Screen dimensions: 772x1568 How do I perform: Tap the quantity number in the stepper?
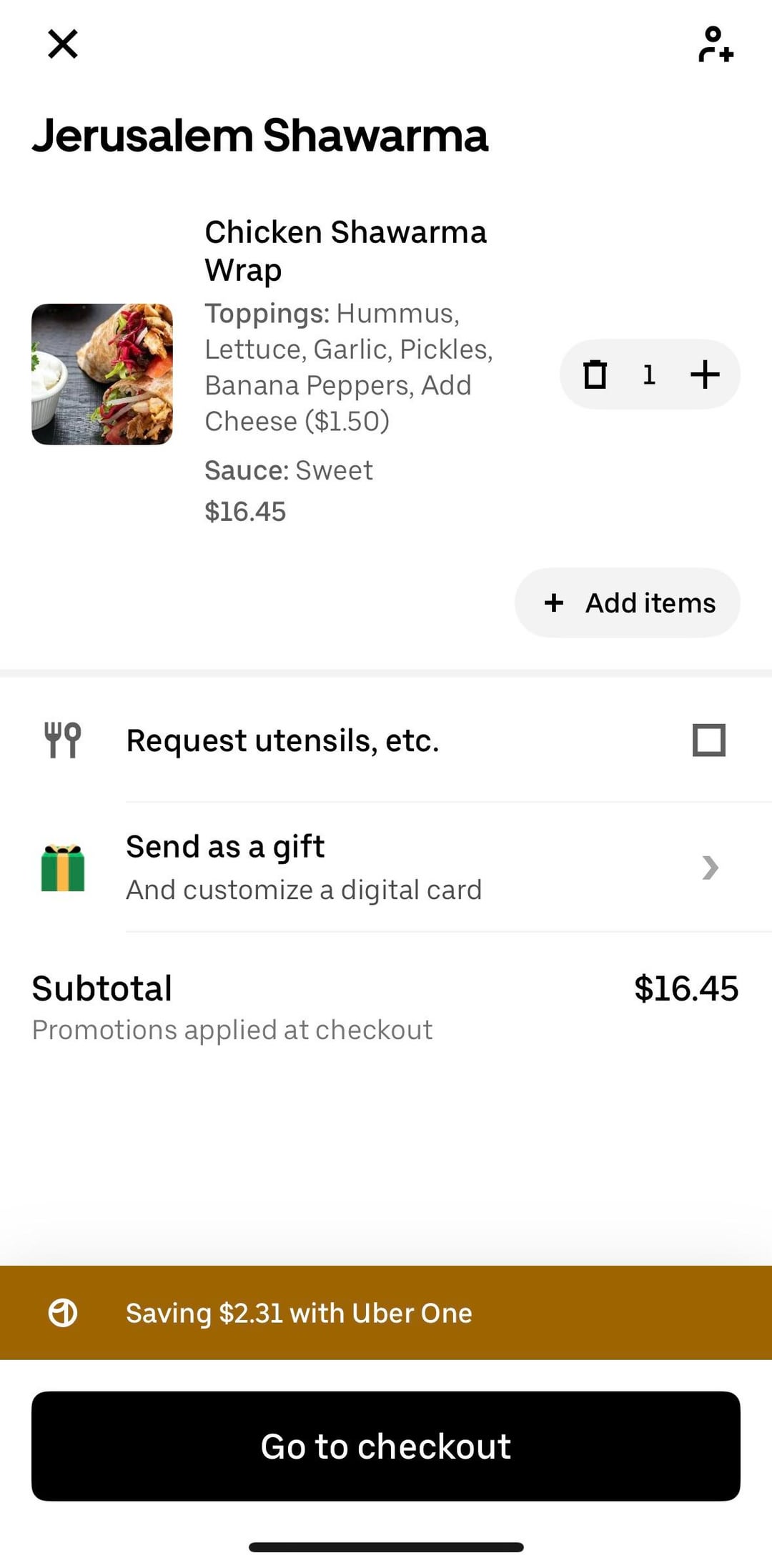(649, 374)
